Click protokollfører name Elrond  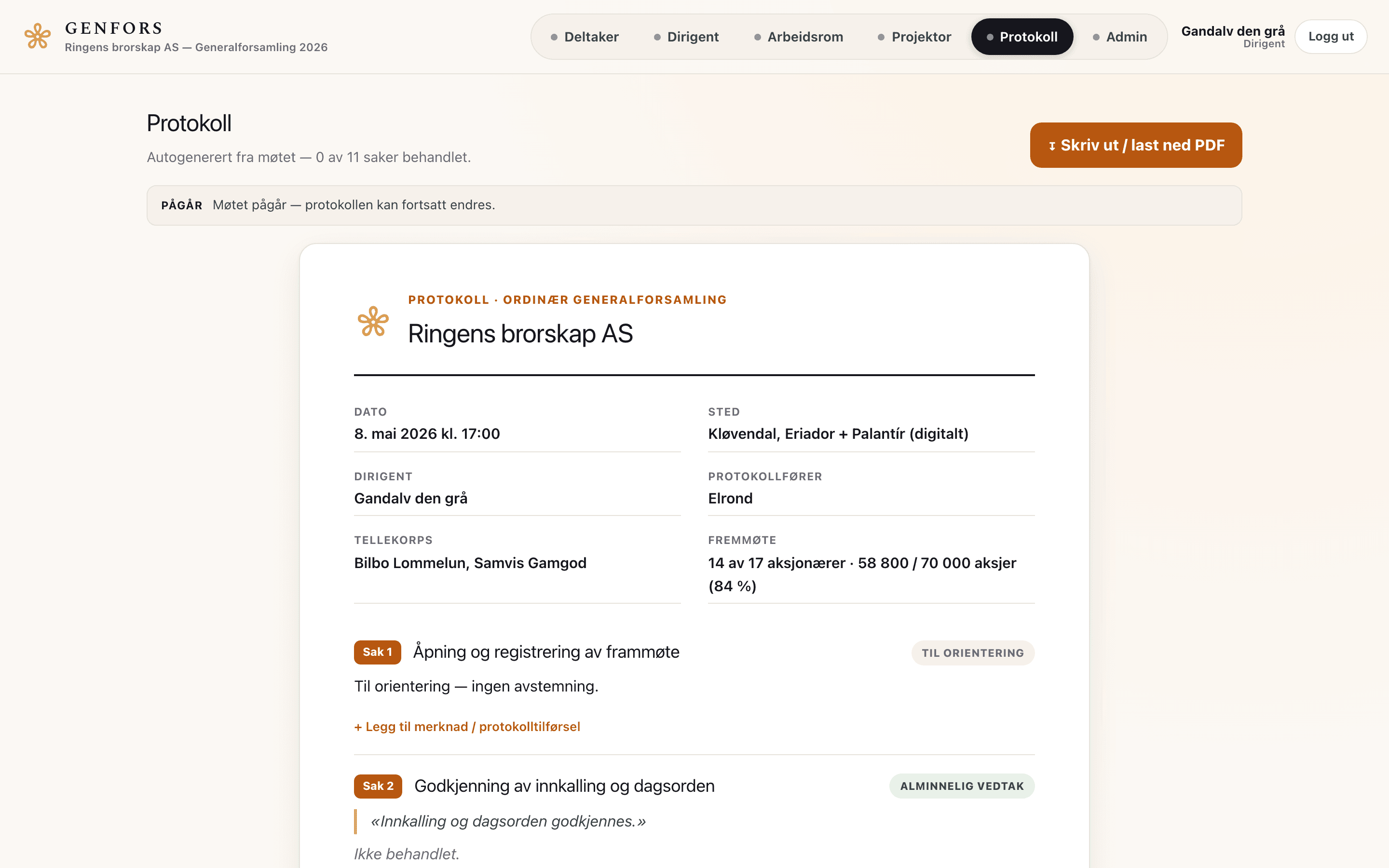click(x=730, y=498)
